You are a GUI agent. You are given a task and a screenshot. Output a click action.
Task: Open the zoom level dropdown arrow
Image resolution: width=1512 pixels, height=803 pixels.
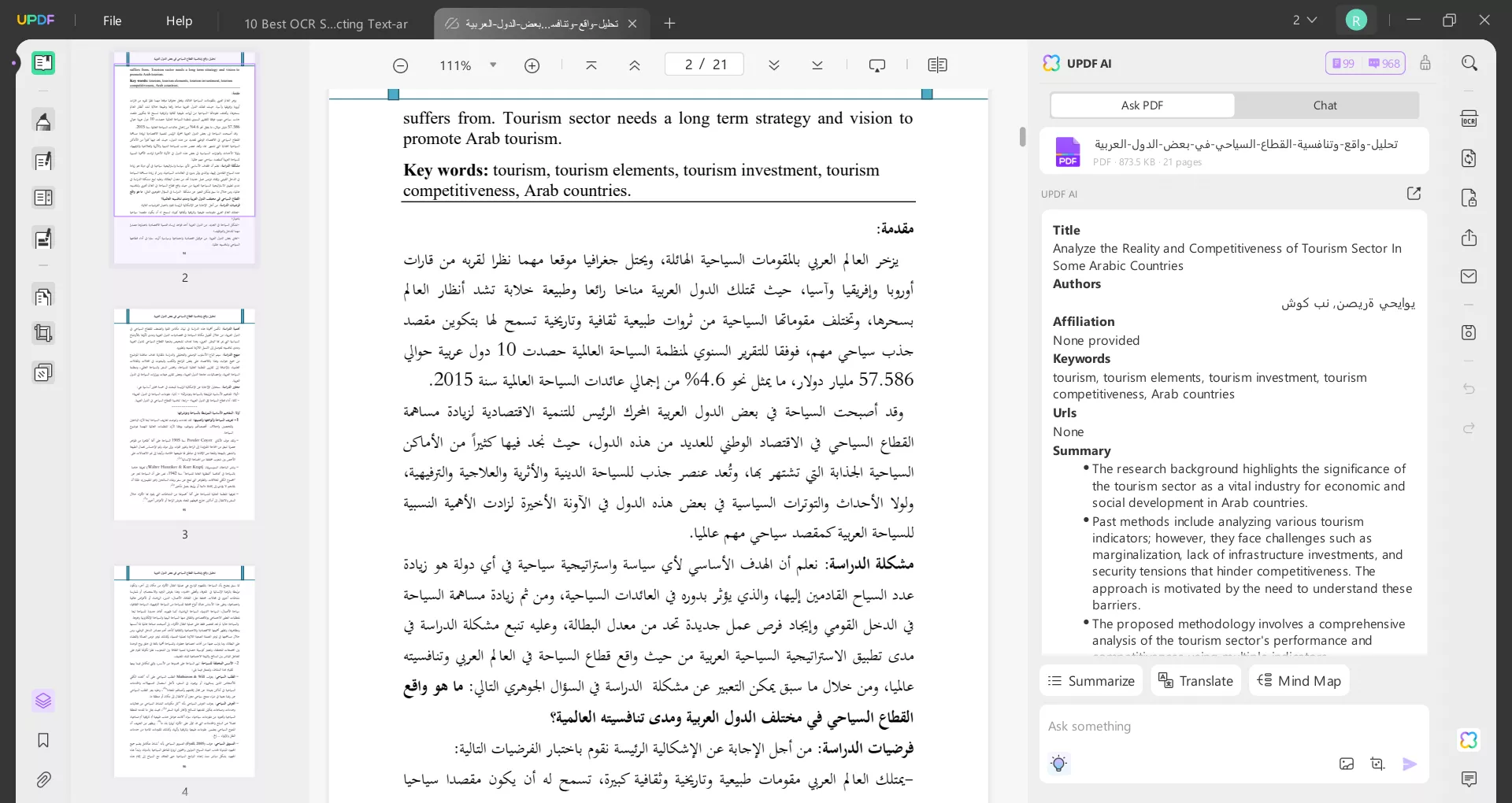pyautogui.click(x=493, y=65)
